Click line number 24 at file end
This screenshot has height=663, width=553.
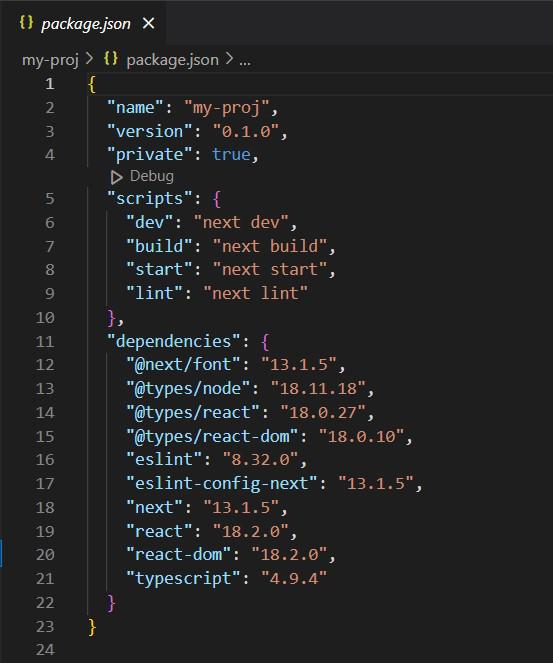(45, 649)
